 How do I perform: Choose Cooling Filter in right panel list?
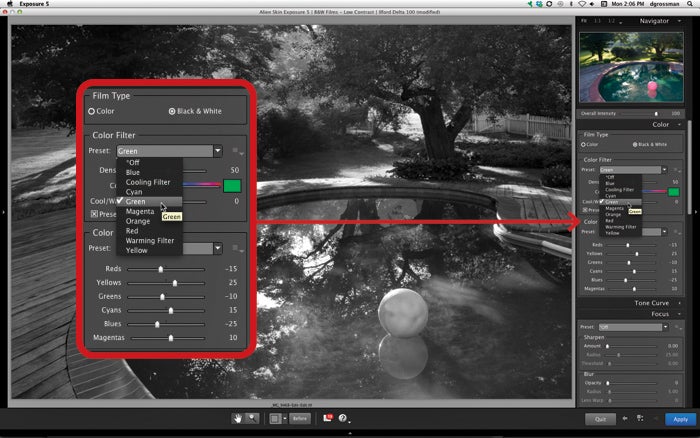[619, 190]
